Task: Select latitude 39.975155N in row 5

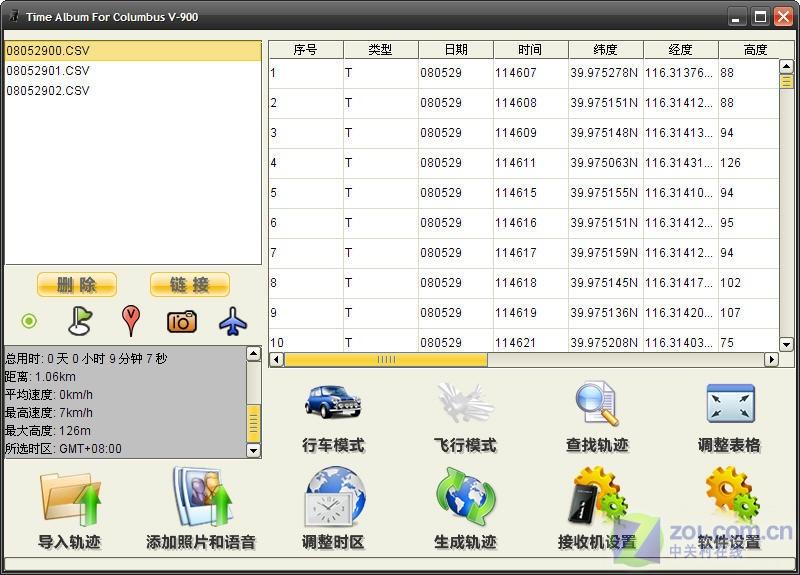Action: click(604, 193)
